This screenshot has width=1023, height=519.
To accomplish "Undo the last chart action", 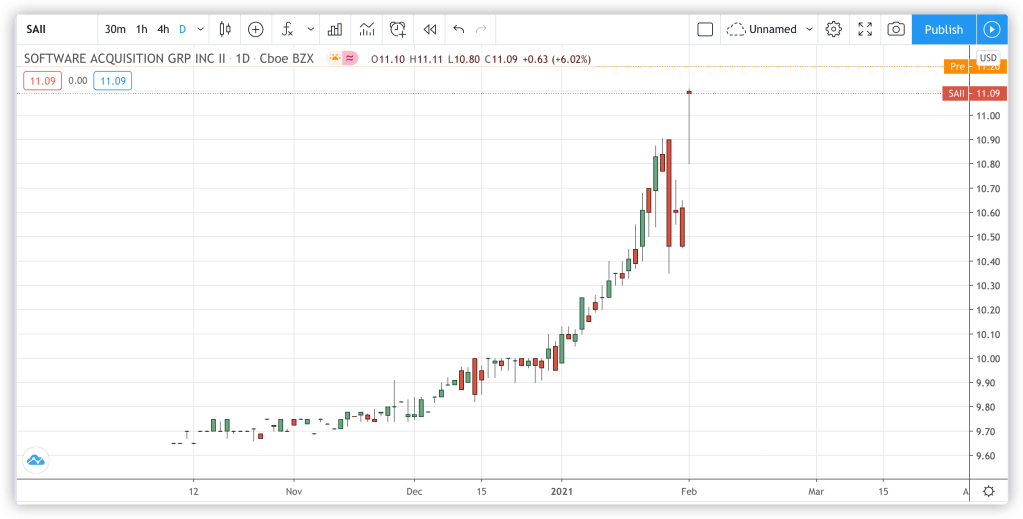I will pos(459,29).
